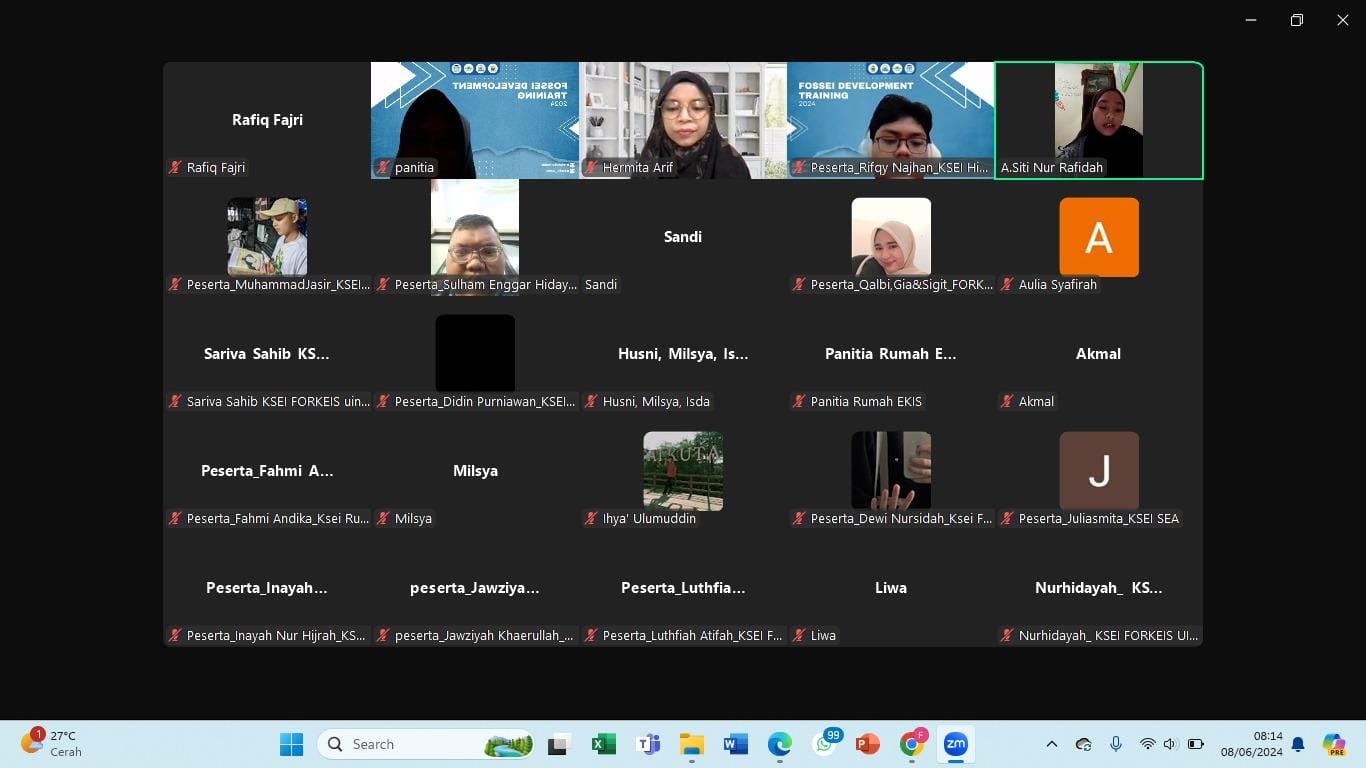The width and height of the screenshot is (1366, 768).
Task: Open the volume speaker control
Action: [x=1170, y=744]
